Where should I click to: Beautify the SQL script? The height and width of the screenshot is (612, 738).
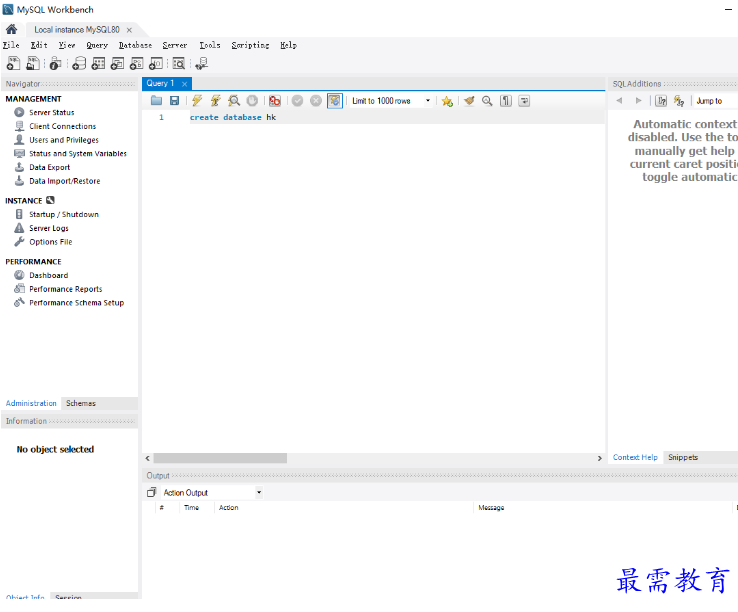pos(469,100)
